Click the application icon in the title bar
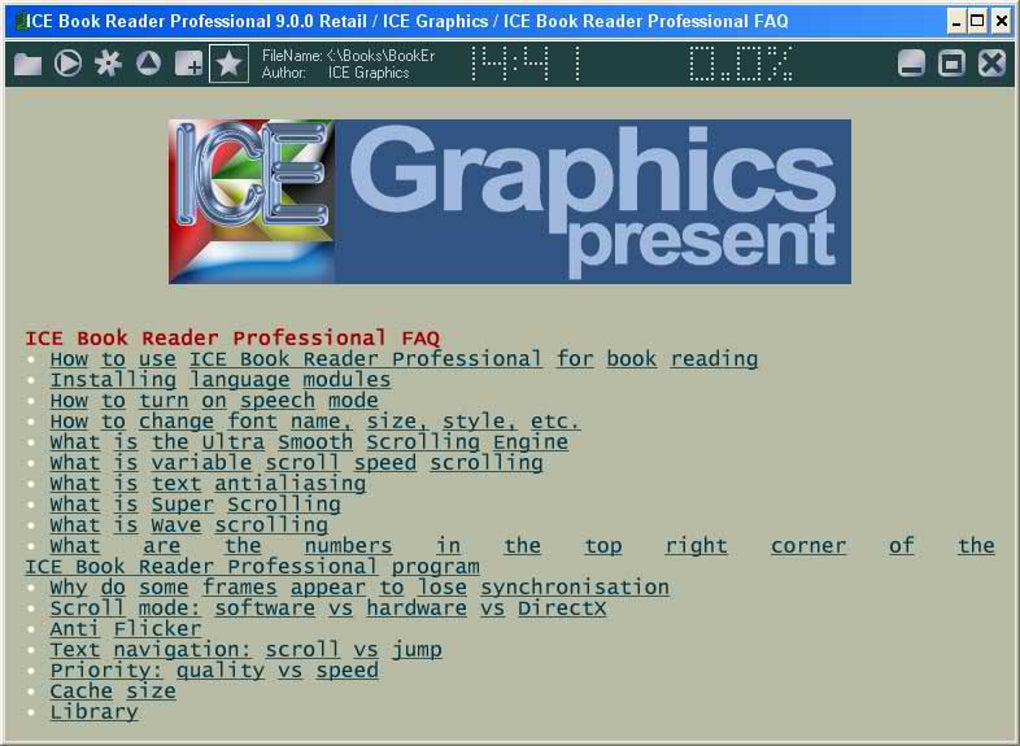The height and width of the screenshot is (746, 1020). (20, 21)
